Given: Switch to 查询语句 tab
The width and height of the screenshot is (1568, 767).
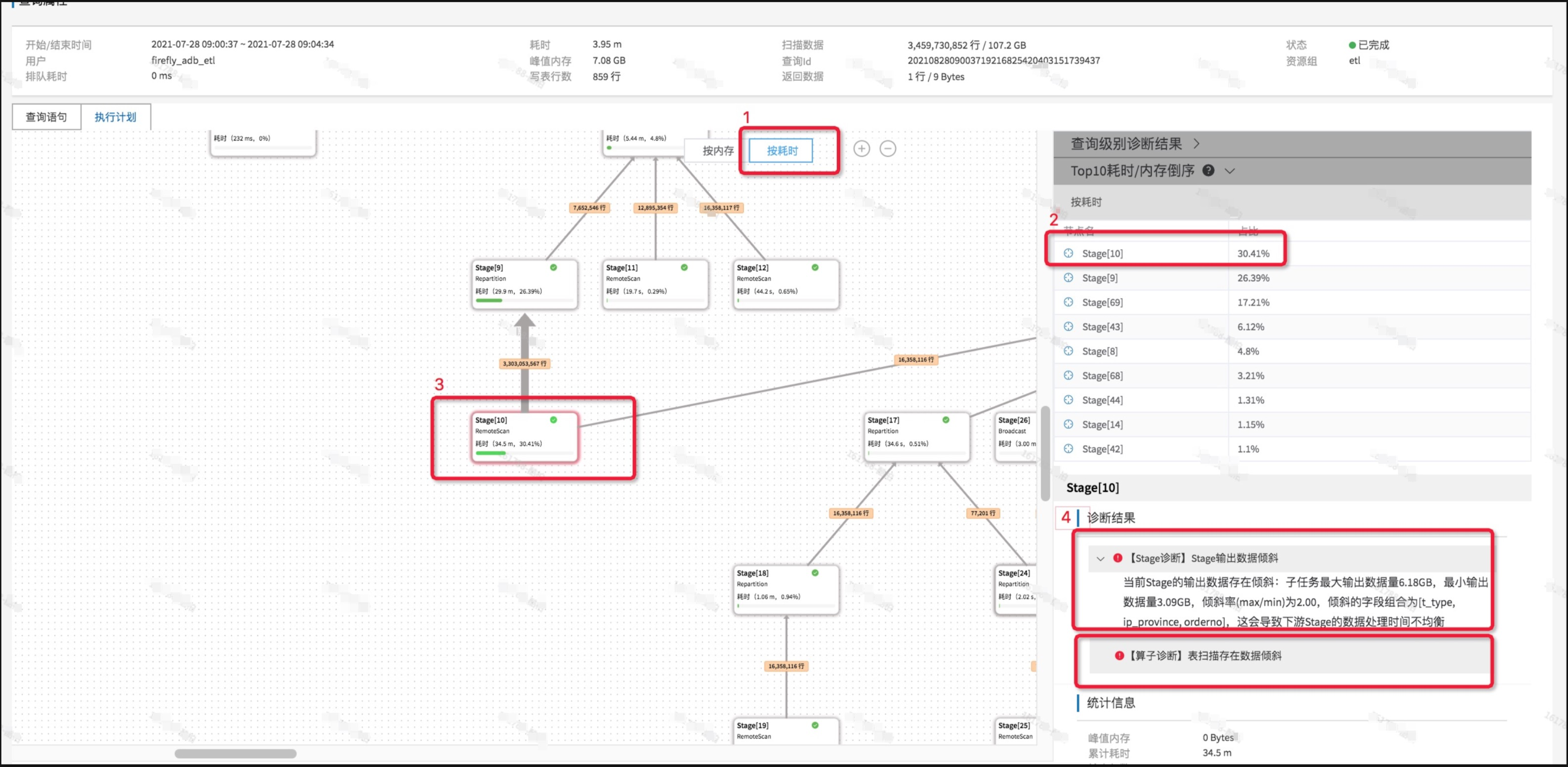Looking at the screenshot, I should click(x=46, y=117).
